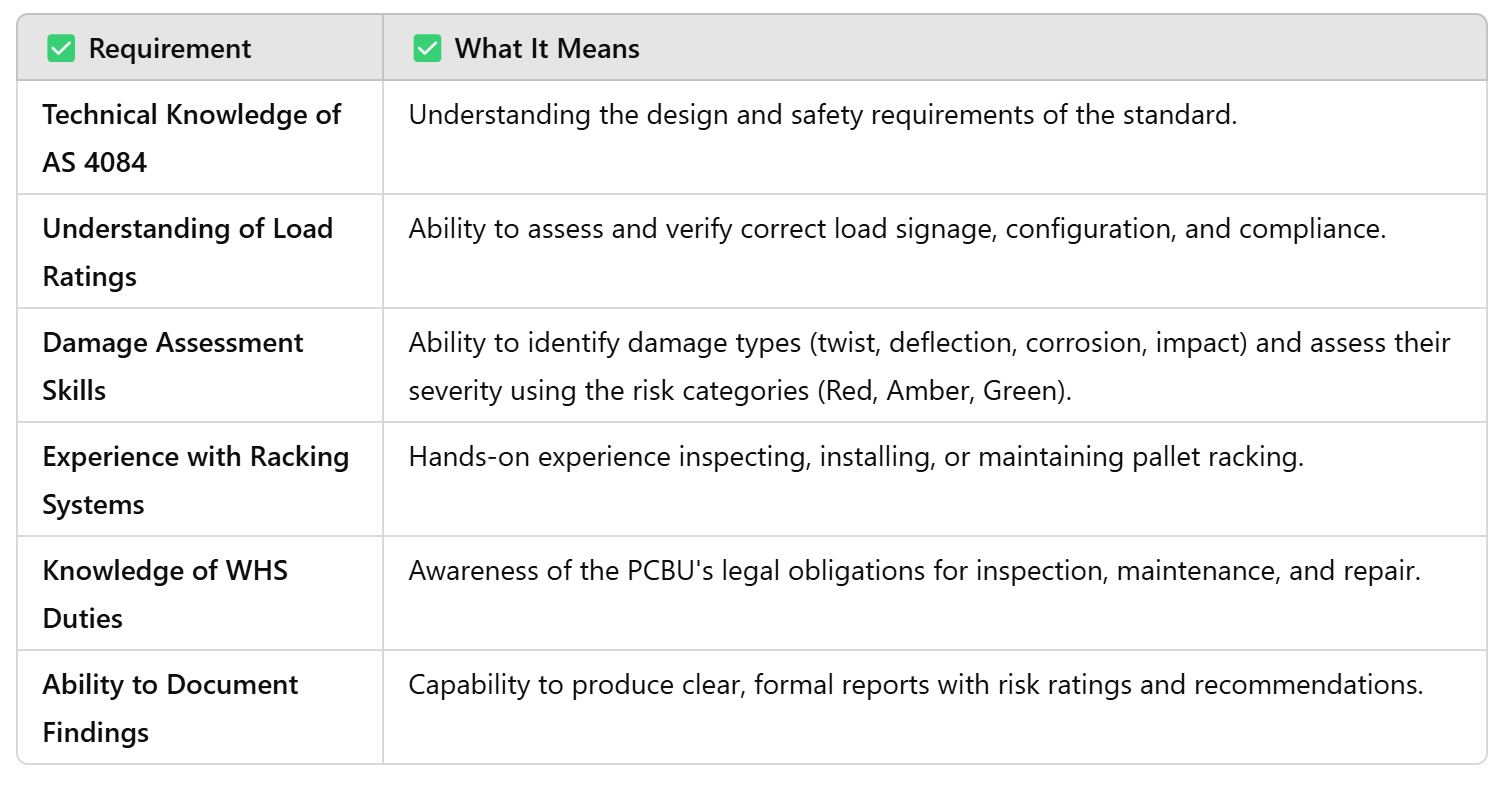Viewport: 1510px width, 797px height.
Task: Select the Technical Knowledge of AS 4084 cell
Action: click(192, 138)
